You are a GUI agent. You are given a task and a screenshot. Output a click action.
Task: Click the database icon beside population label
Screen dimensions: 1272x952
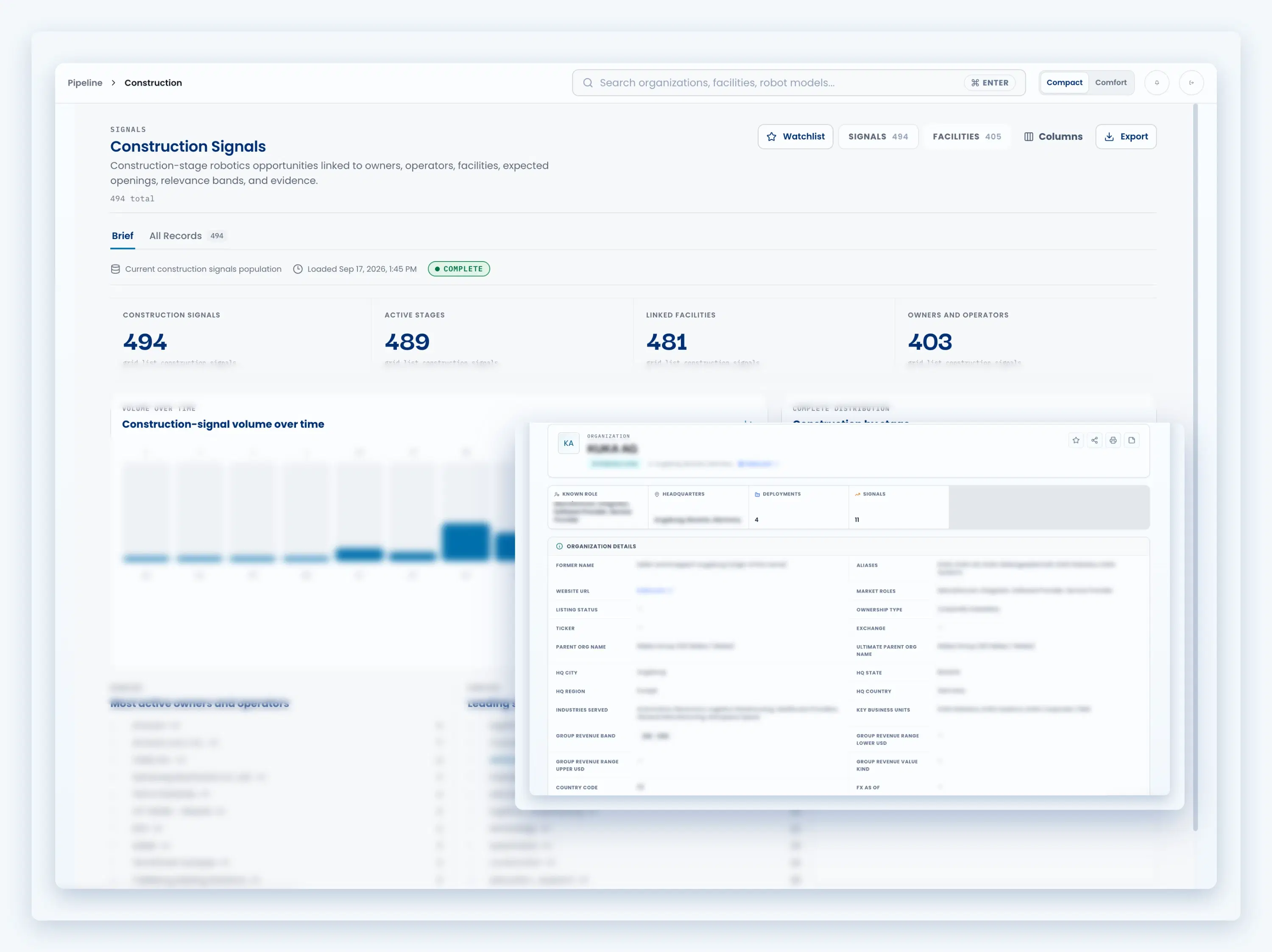(x=115, y=269)
